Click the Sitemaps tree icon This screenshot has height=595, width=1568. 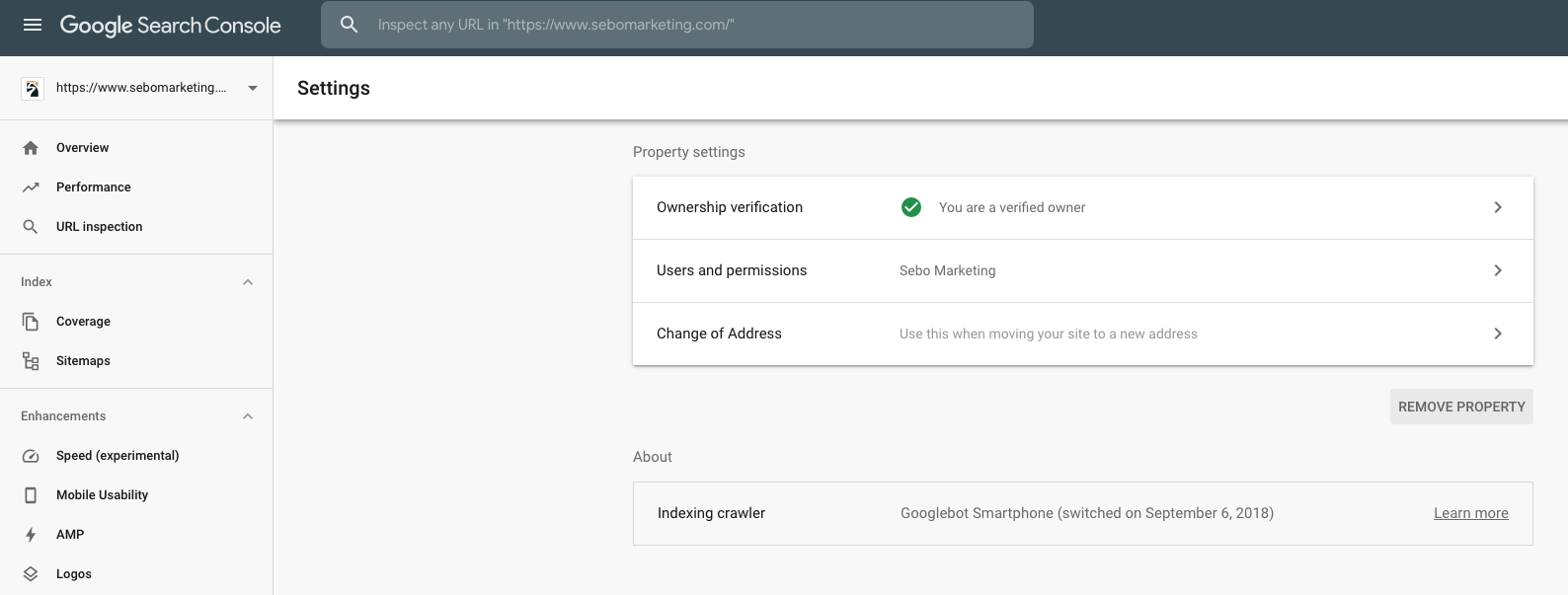[x=31, y=361]
